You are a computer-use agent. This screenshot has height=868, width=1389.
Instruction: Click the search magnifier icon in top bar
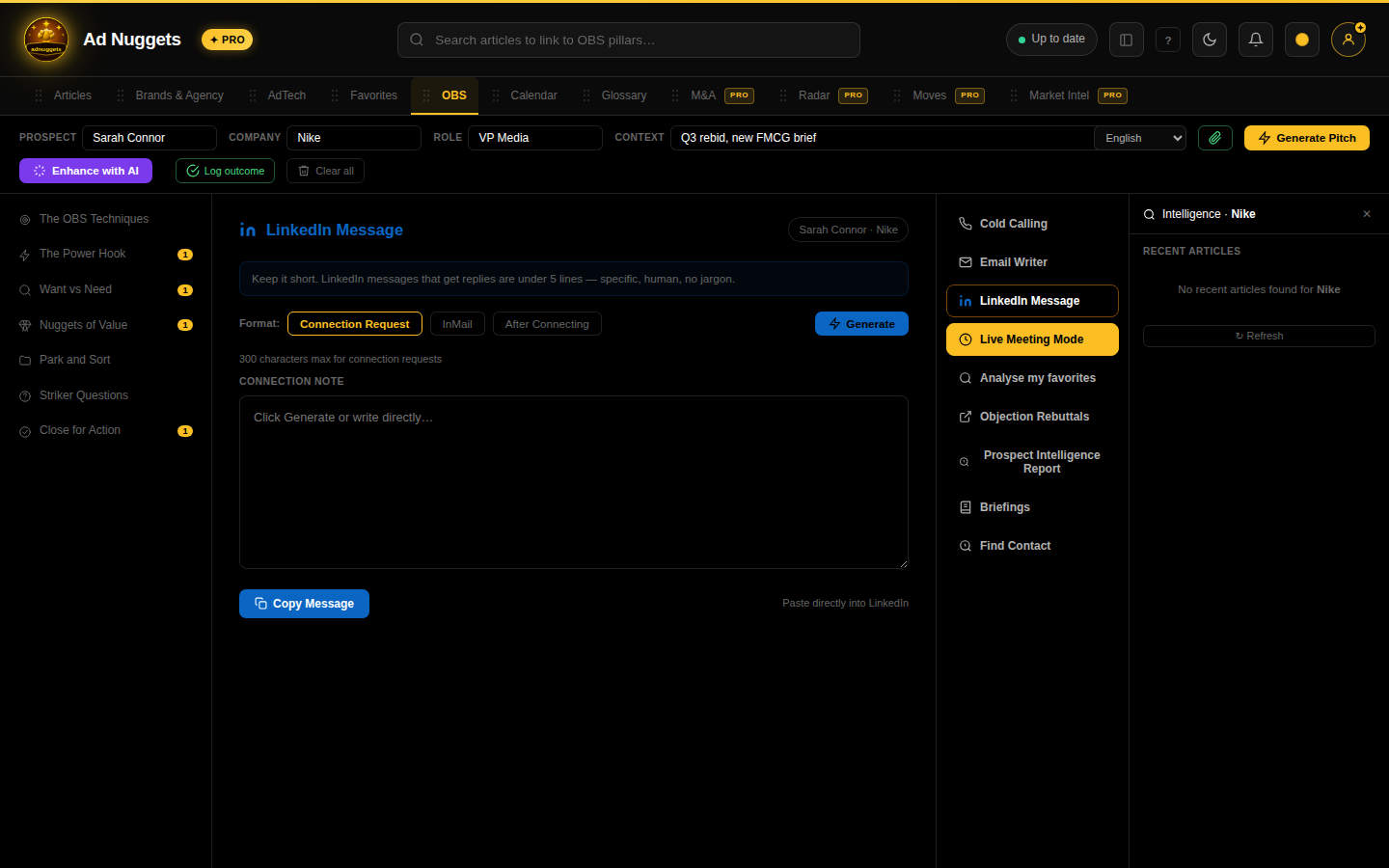(417, 40)
